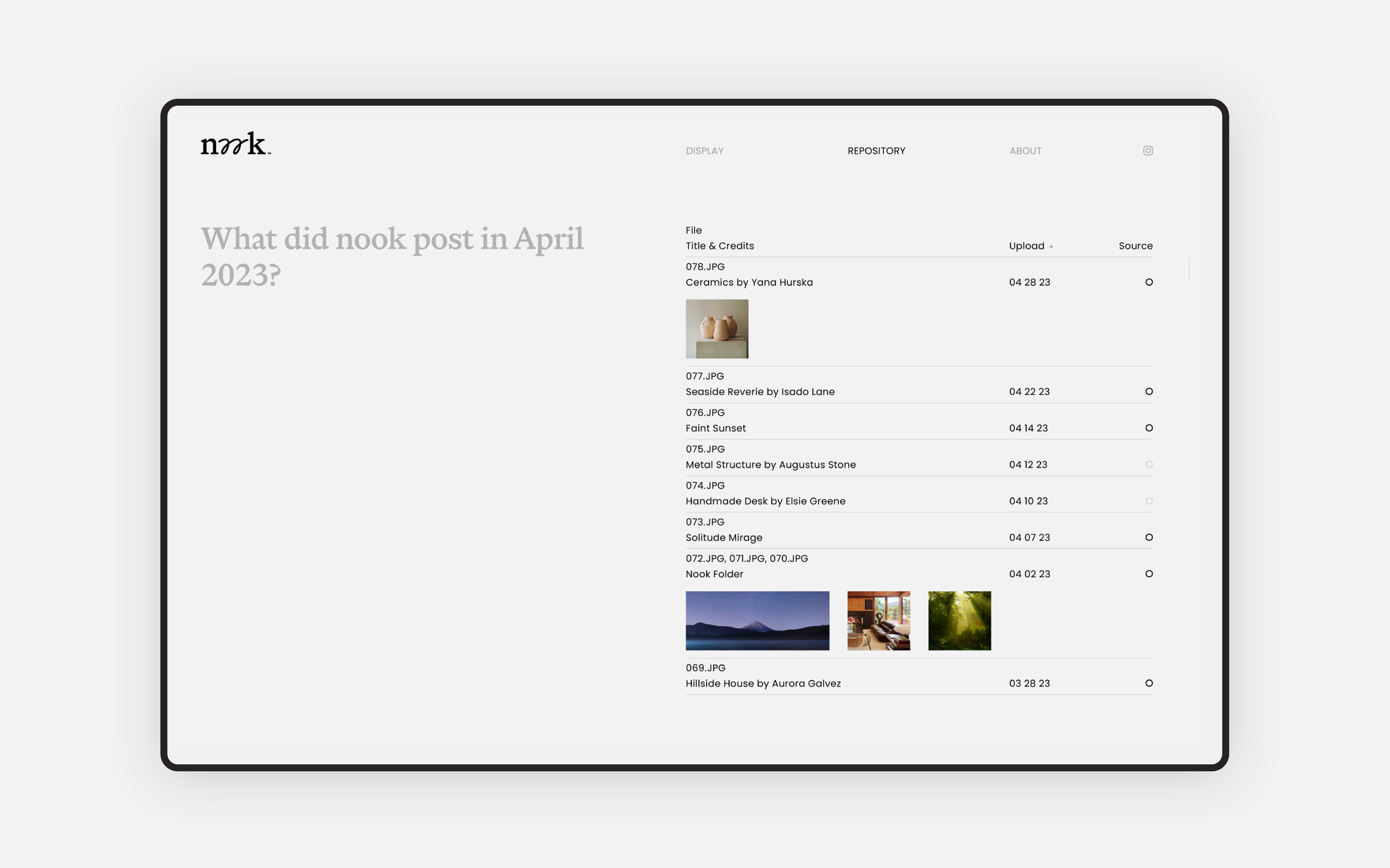Image resolution: width=1390 pixels, height=868 pixels.
Task: Click the Source column header
Action: (1135, 246)
